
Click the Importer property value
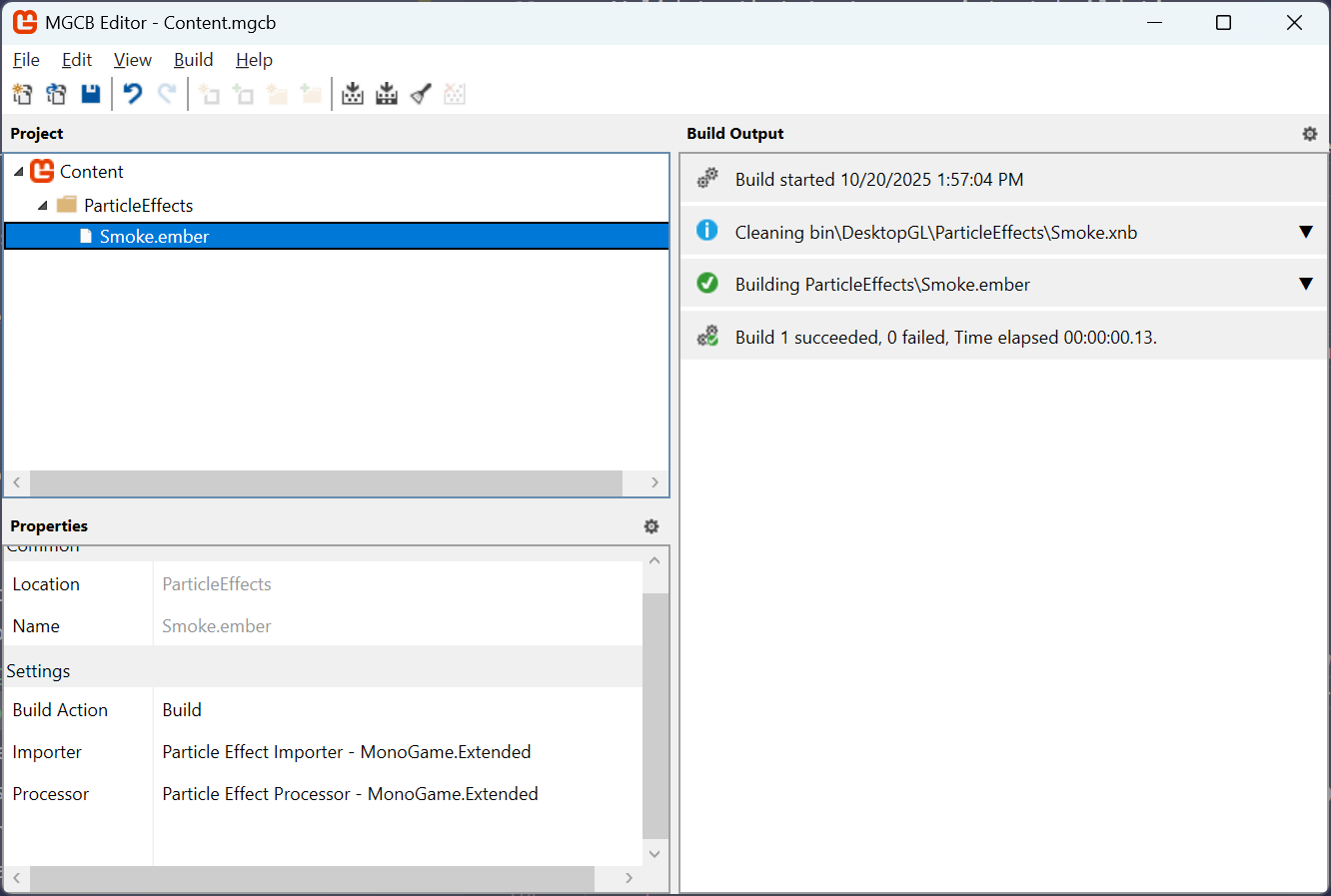click(347, 752)
